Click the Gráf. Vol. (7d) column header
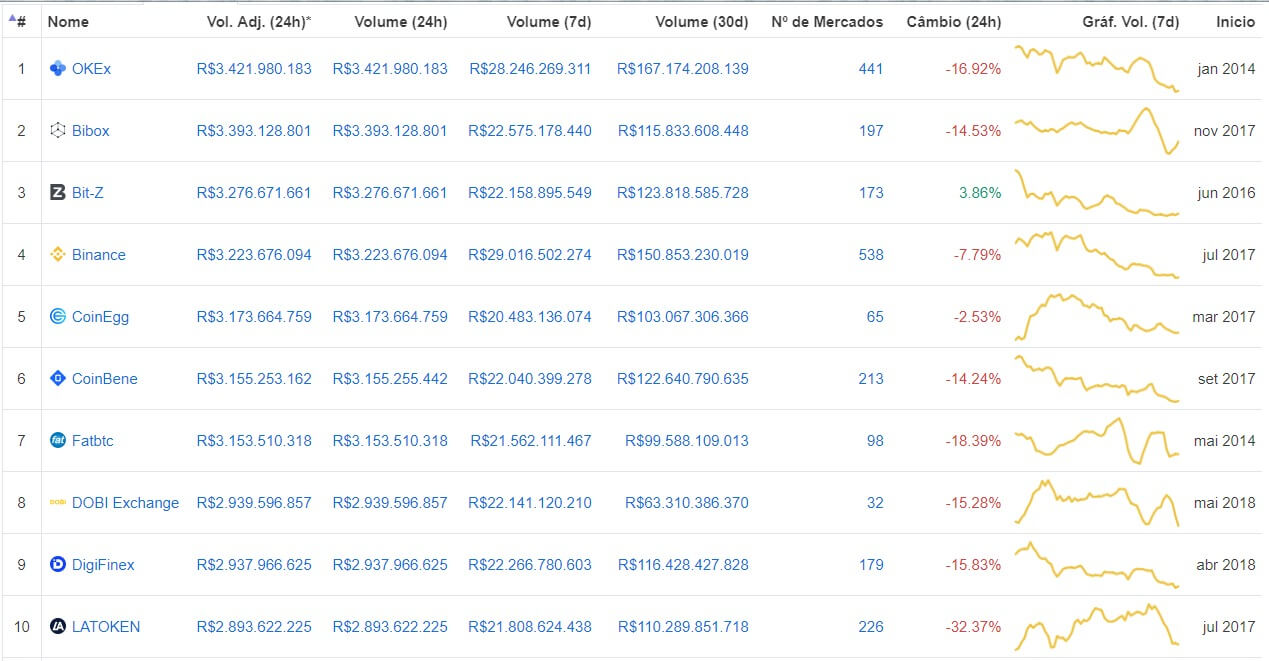The height and width of the screenshot is (661, 1269). pyautogui.click(x=1130, y=21)
